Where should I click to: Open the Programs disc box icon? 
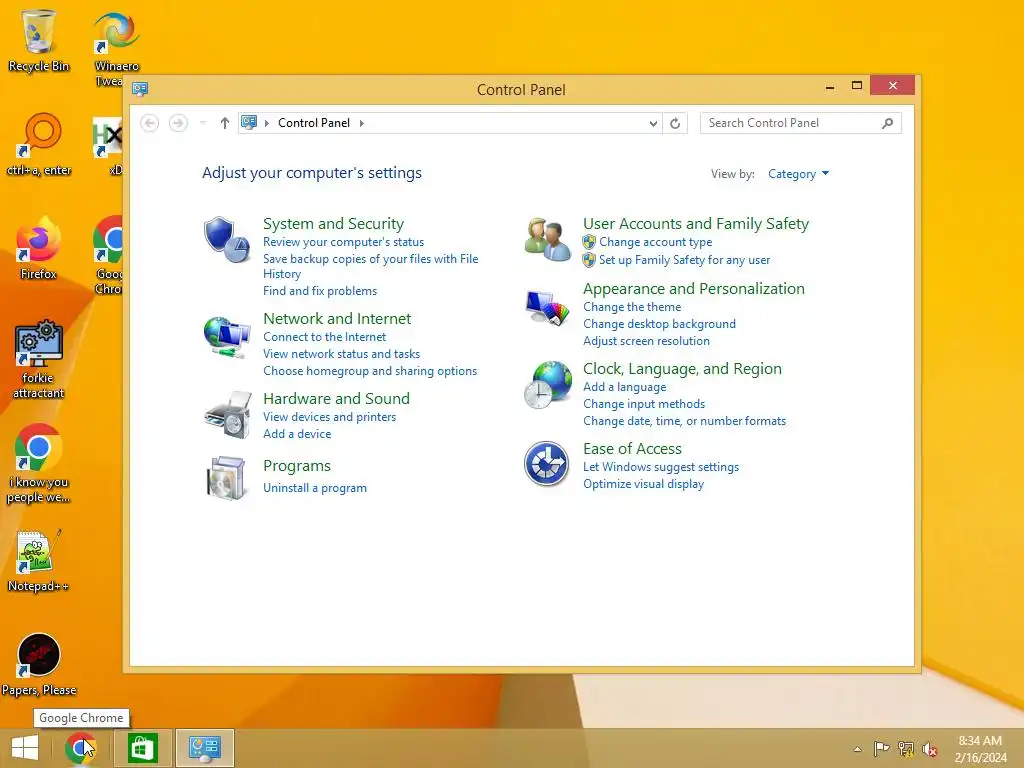coord(226,478)
